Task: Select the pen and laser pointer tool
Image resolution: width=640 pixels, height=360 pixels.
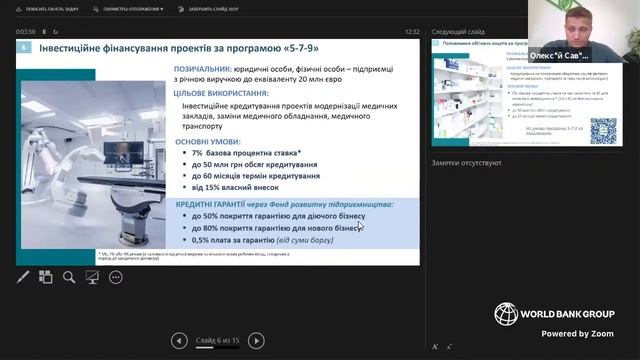Action: [x=23, y=277]
